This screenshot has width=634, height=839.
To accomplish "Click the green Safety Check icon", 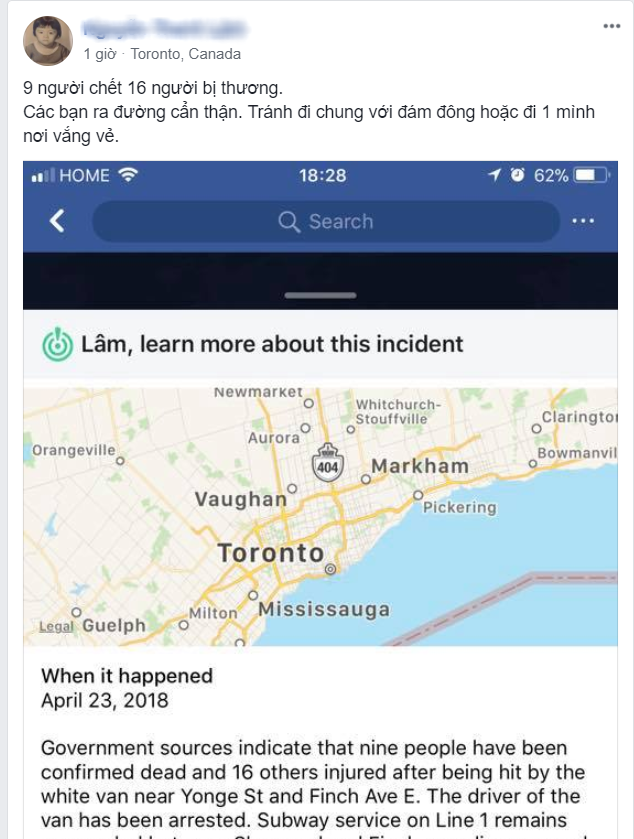I will [58, 344].
